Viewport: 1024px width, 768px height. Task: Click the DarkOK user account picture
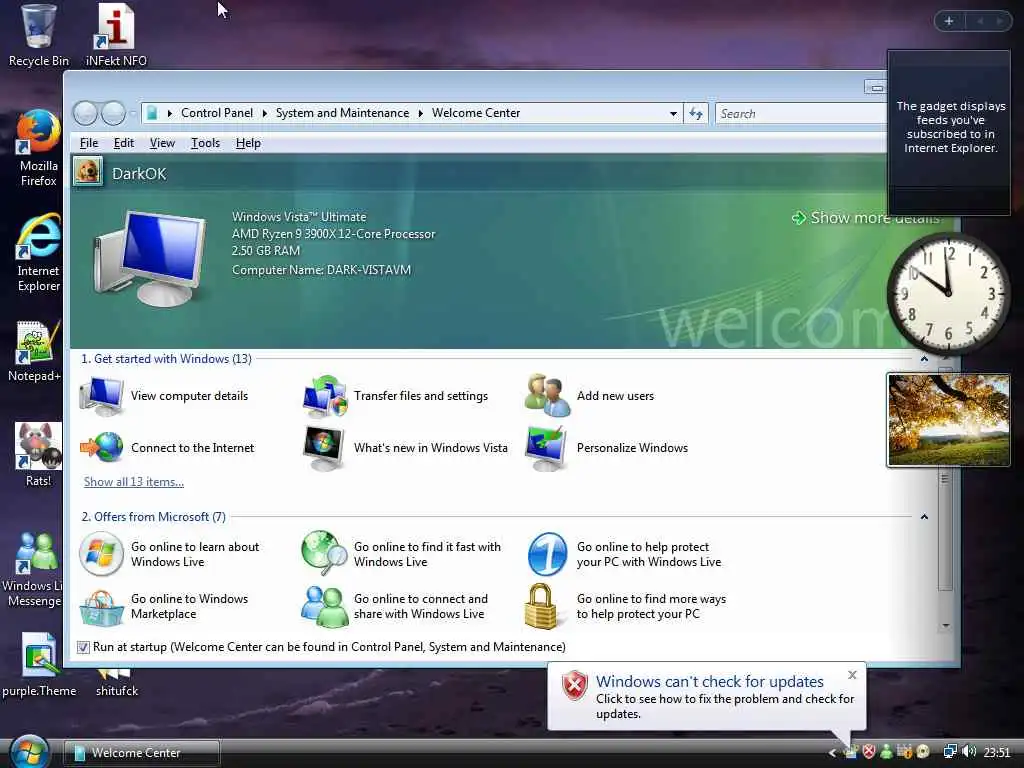coord(88,172)
